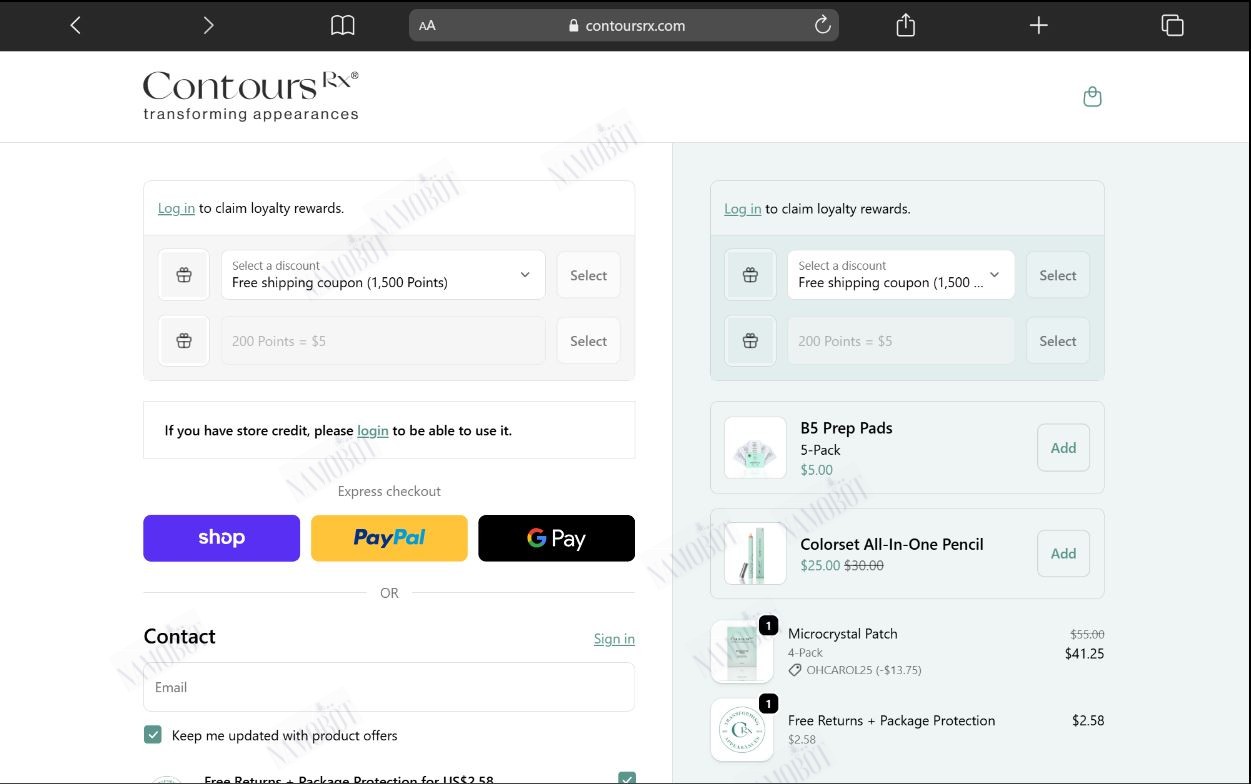Click gift icon beside left 200 Points field
Image resolution: width=1251 pixels, height=784 pixels.
[184, 341]
